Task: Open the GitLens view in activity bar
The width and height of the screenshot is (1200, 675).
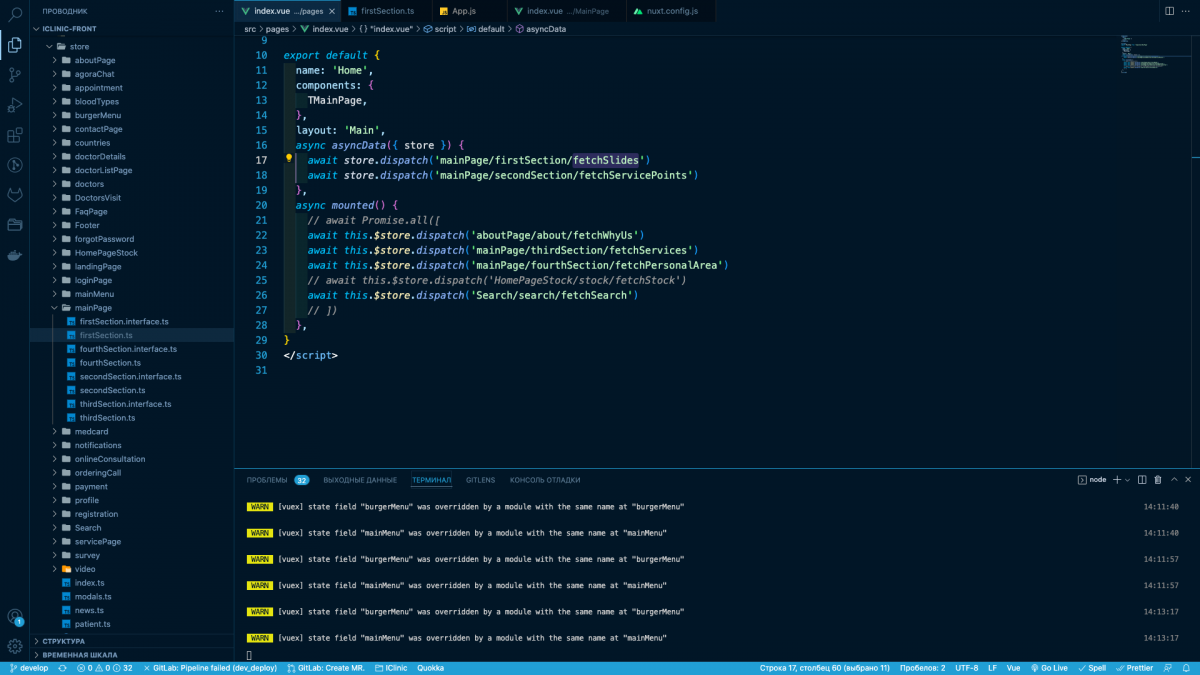Action: tap(15, 165)
